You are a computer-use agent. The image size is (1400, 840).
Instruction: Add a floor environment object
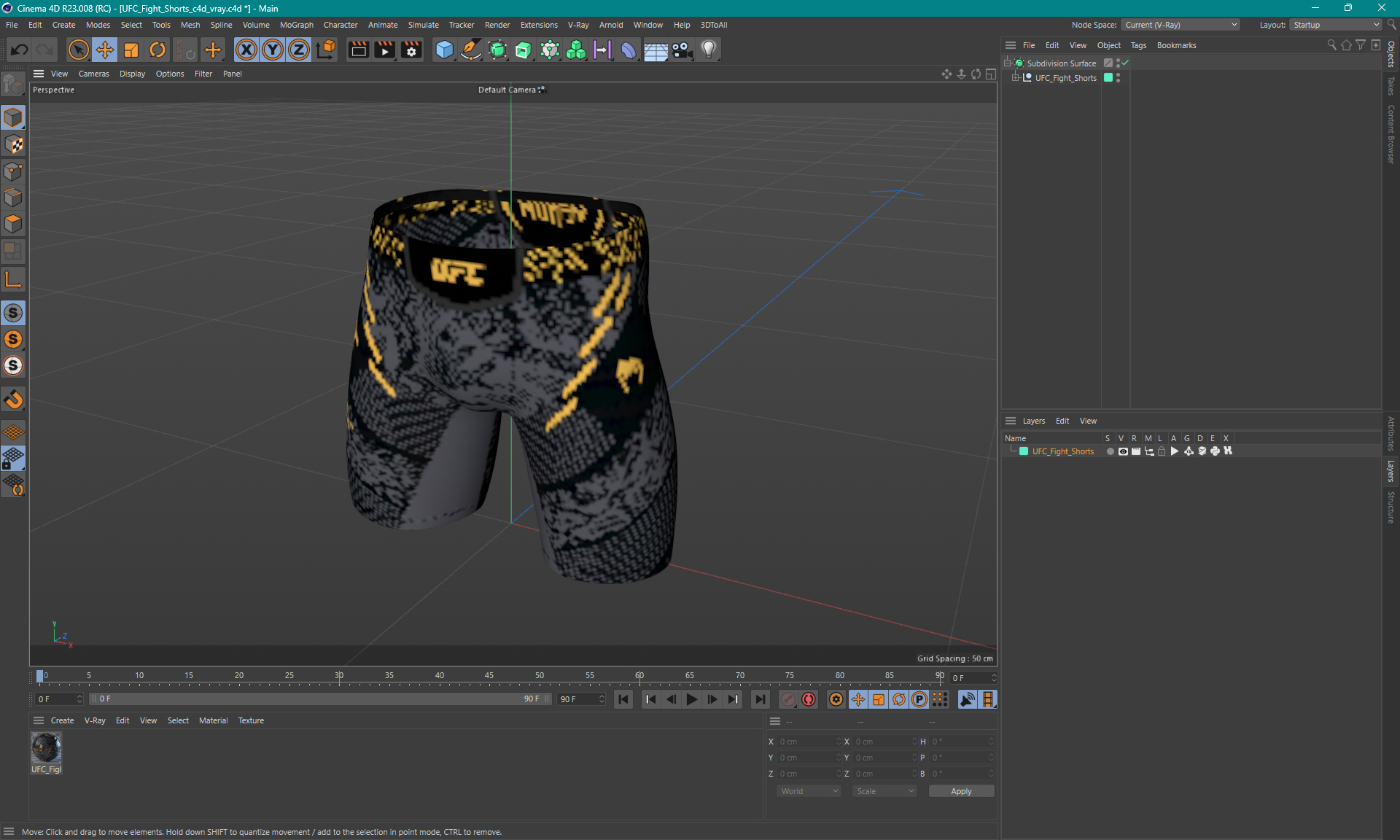point(656,50)
